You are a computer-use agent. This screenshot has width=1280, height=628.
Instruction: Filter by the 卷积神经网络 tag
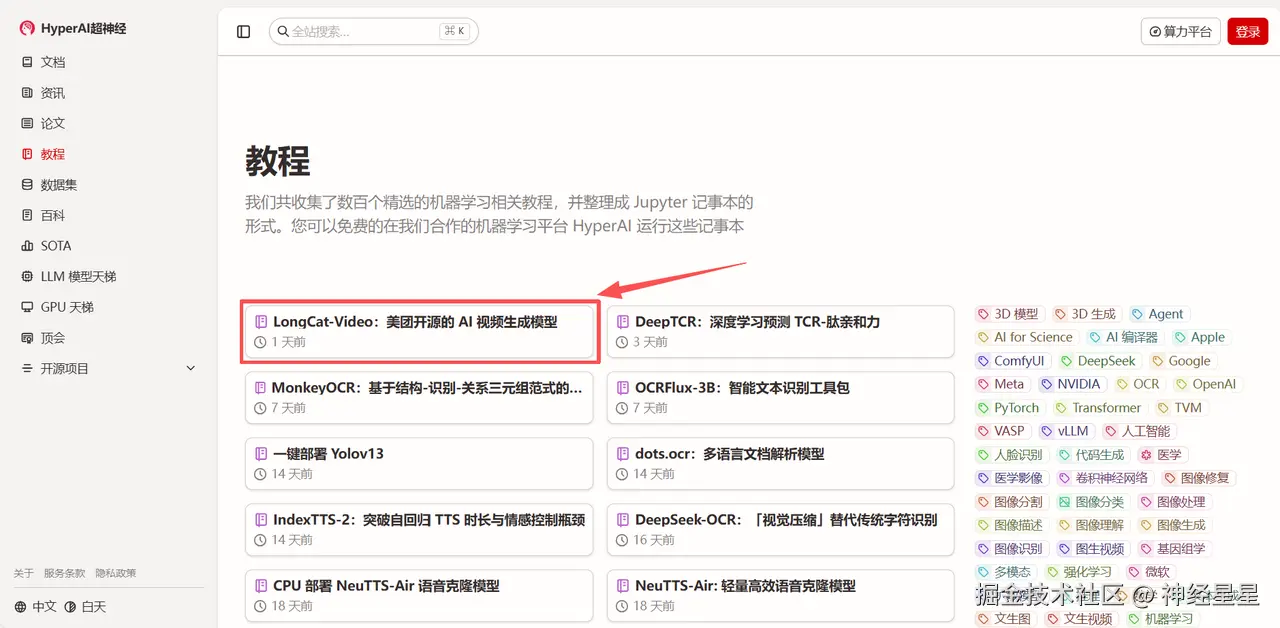click(1105, 478)
